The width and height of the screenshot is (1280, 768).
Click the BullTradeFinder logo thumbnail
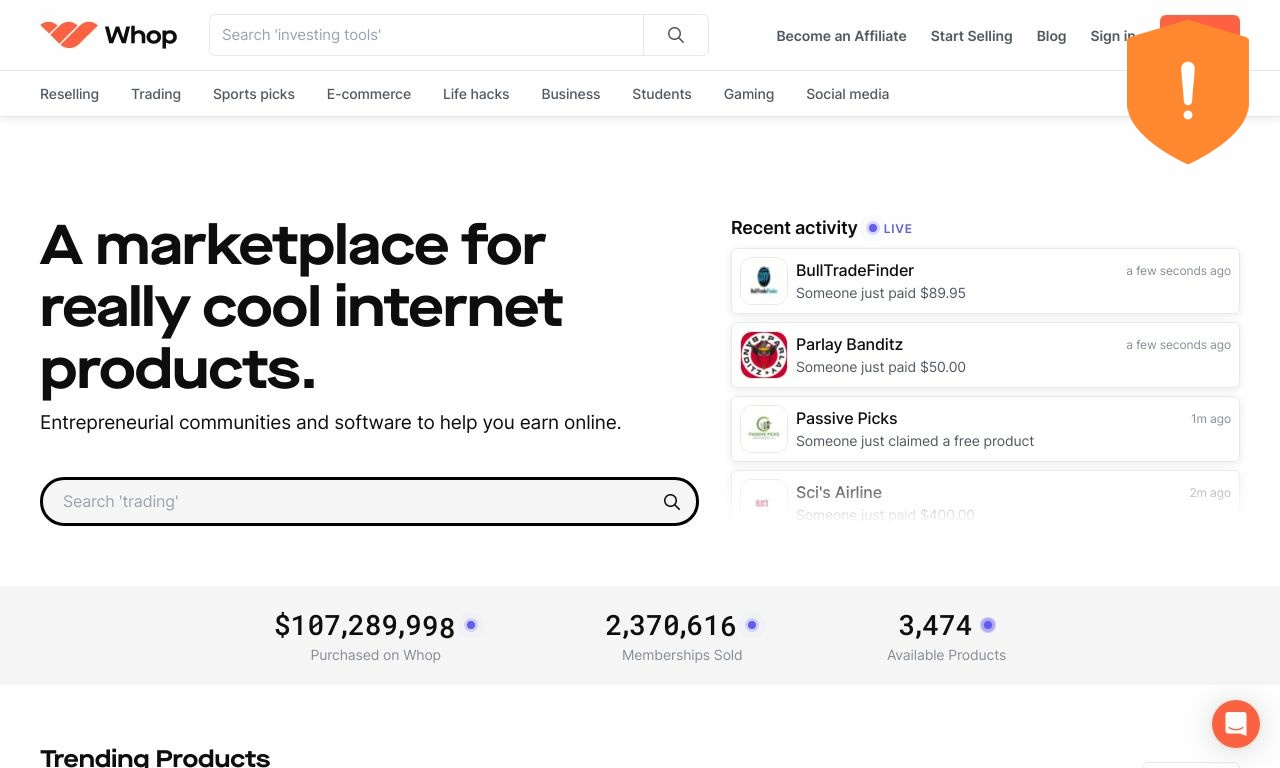click(764, 281)
